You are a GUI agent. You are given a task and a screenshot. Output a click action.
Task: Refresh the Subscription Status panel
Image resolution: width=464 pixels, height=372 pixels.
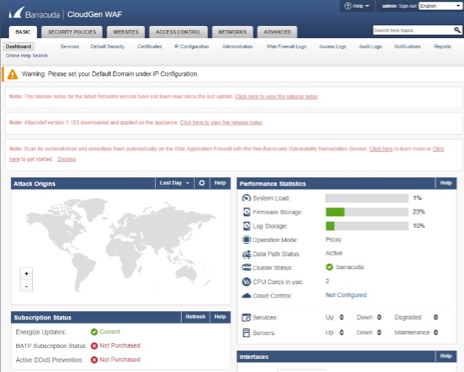coord(196,317)
